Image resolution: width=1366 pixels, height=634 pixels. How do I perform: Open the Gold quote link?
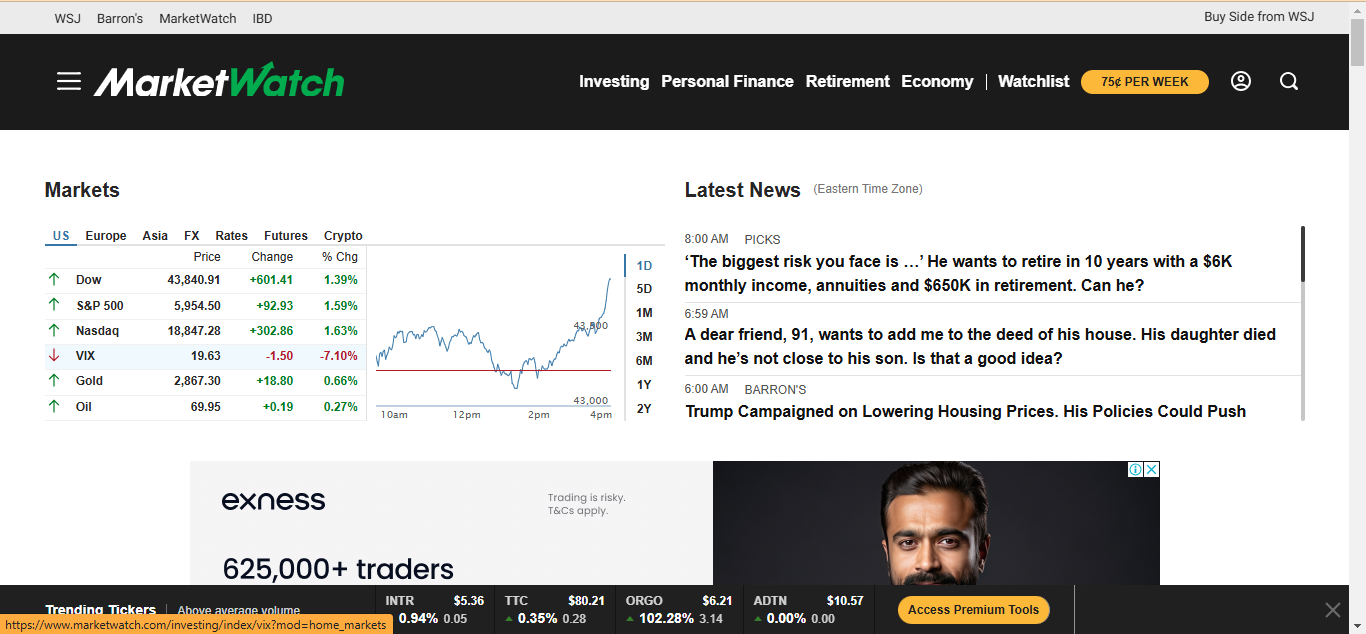pyautogui.click(x=89, y=381)
